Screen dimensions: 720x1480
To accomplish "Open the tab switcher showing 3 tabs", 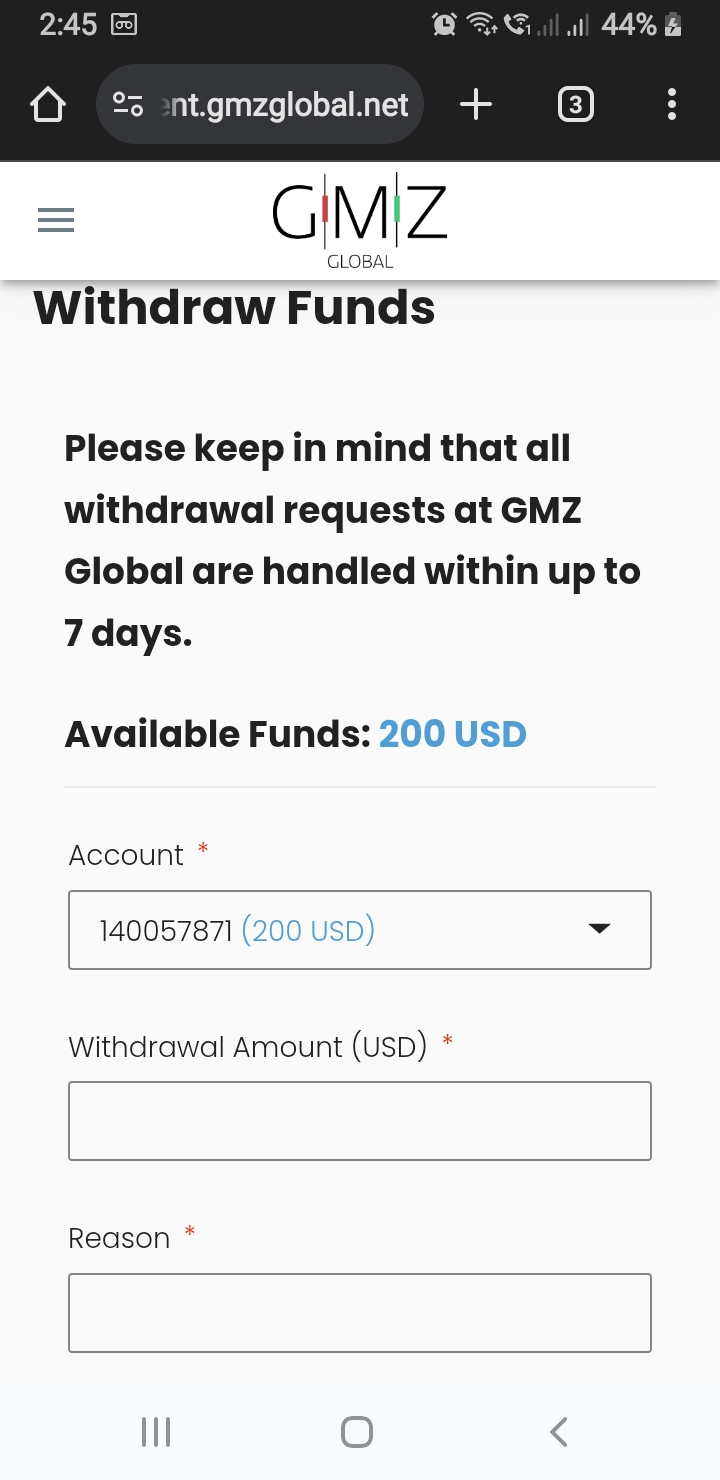I will point(575,104).
